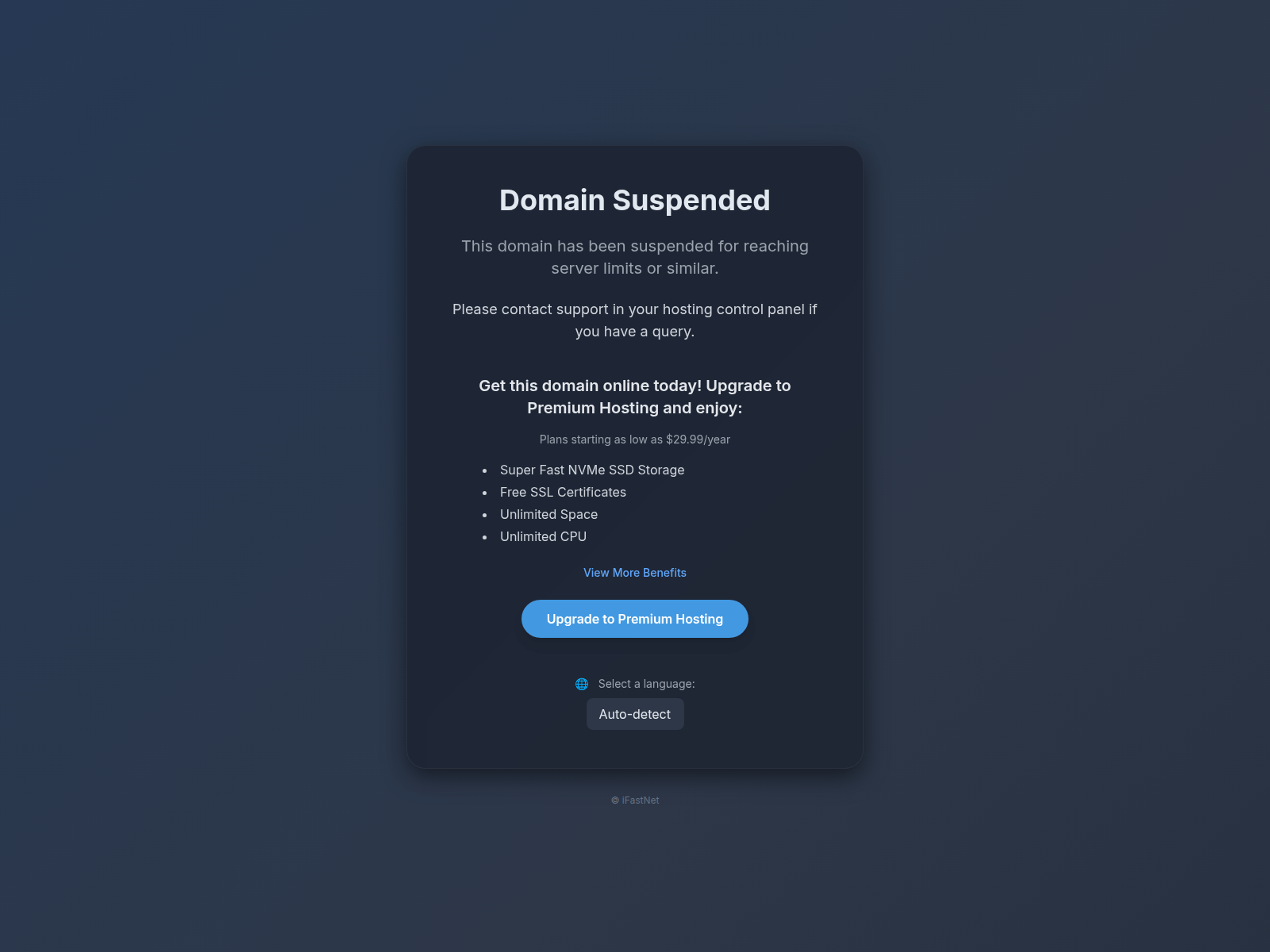1270x952 pixels.
Task: Click the Select a language label
Action: [646, 684]
